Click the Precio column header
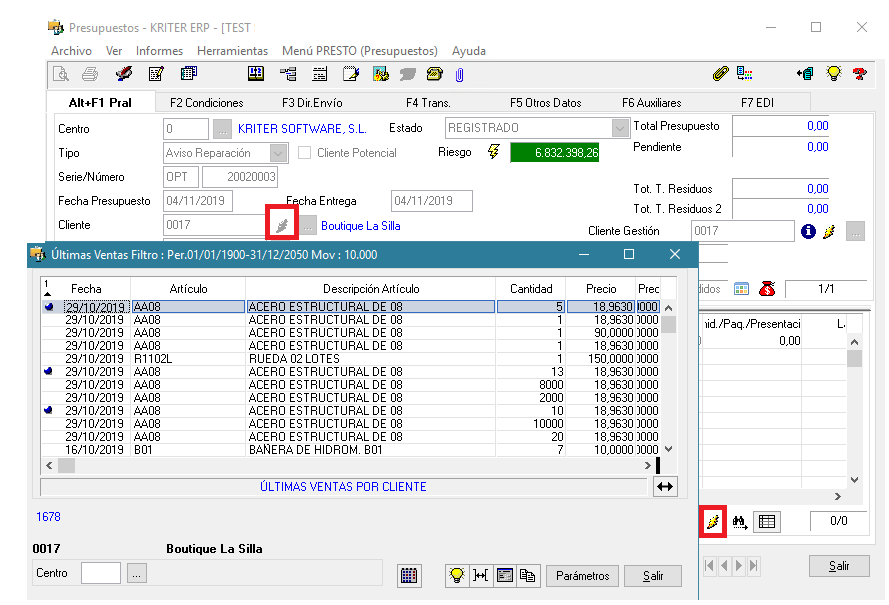The width and height of the screenshot is (889, 605). pyautogui.click(x=601, y=289)
